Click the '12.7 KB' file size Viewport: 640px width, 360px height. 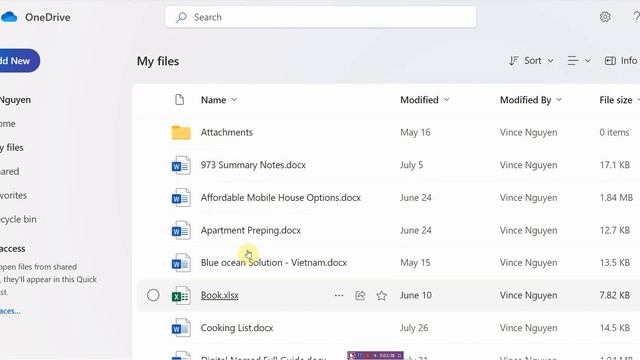614,230
